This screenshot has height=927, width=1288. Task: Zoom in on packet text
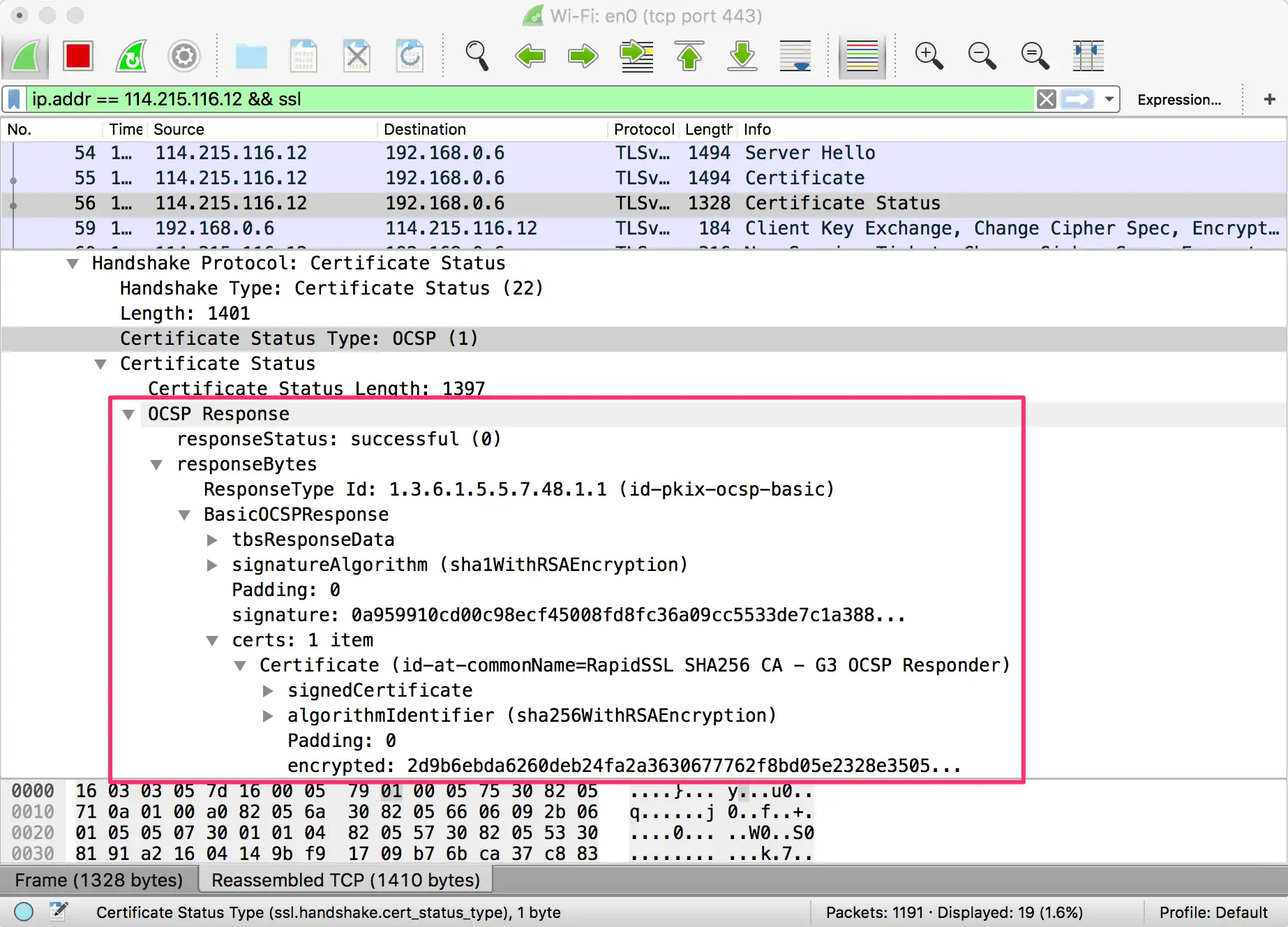point(929,56)
